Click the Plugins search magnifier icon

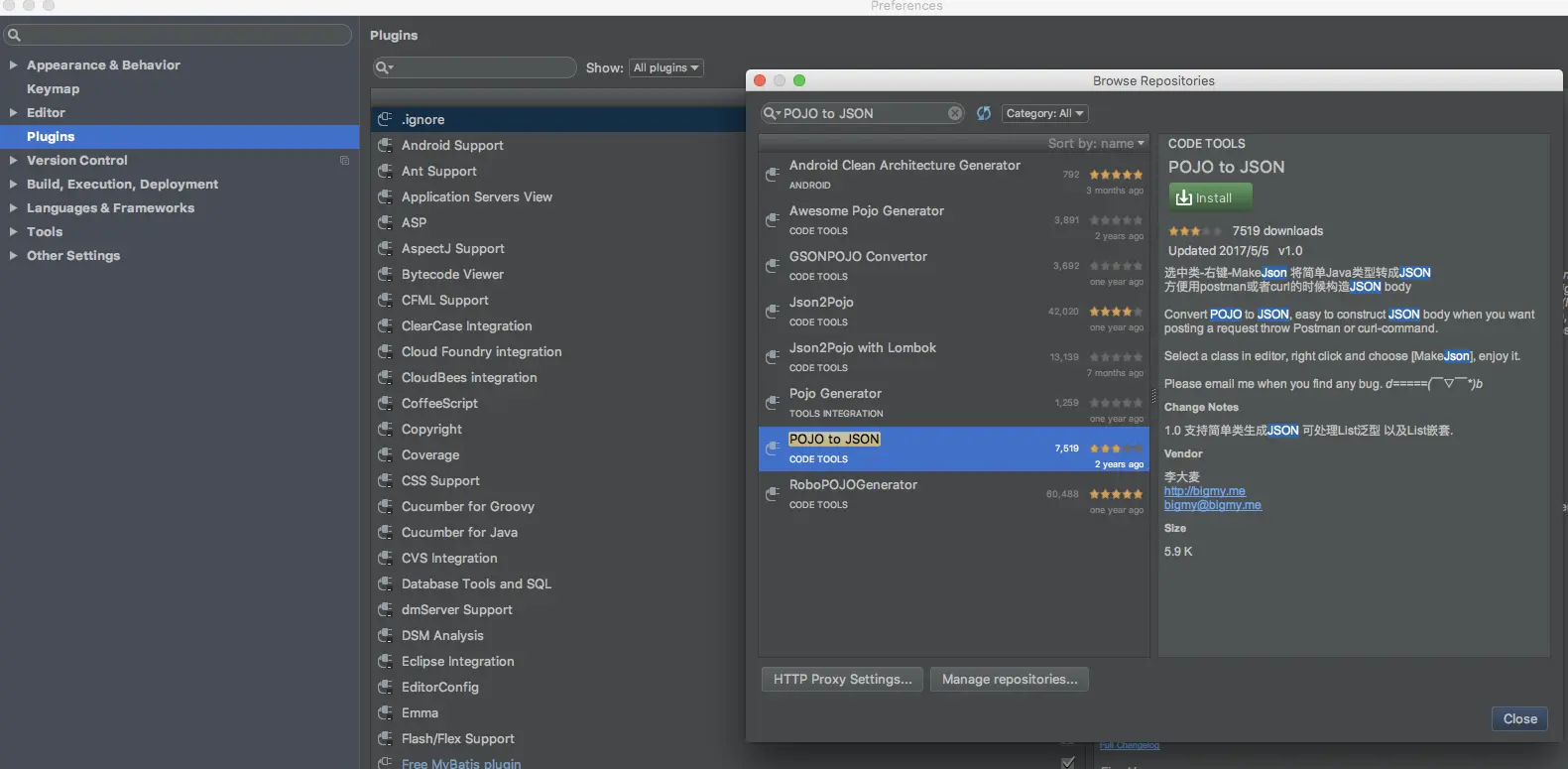384,67
